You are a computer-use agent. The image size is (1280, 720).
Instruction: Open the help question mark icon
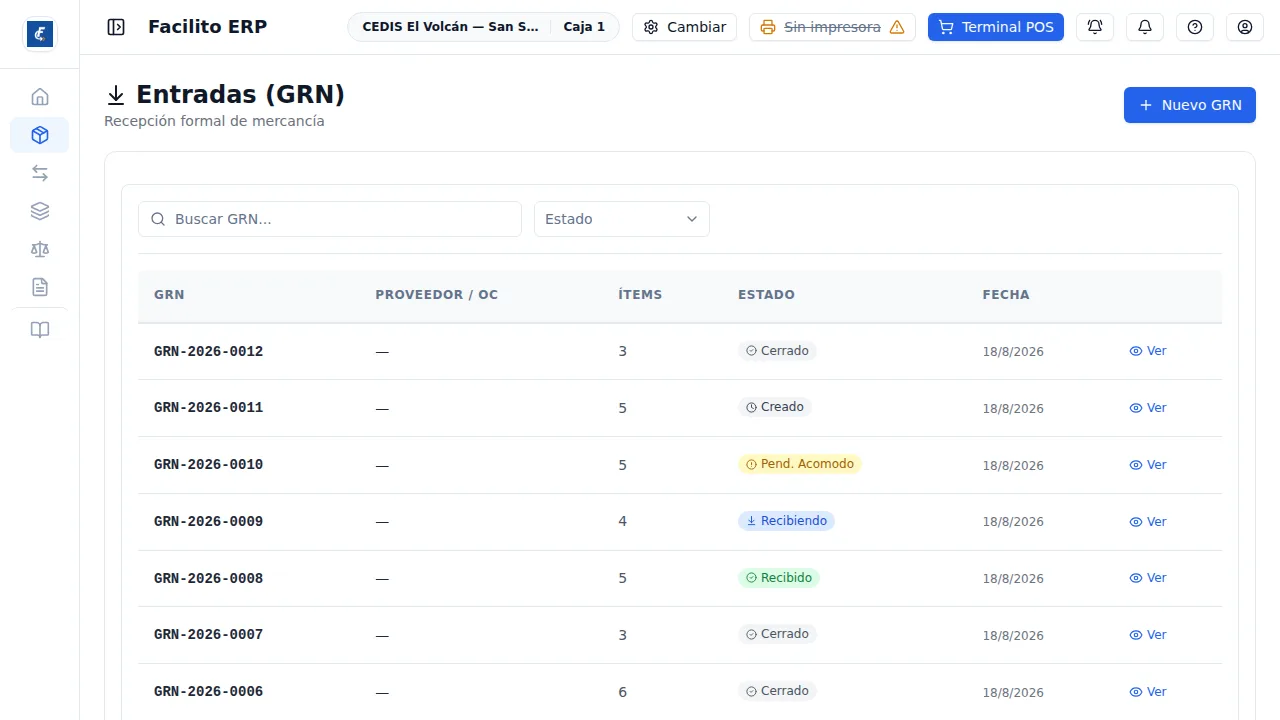tap(1195, 27)
